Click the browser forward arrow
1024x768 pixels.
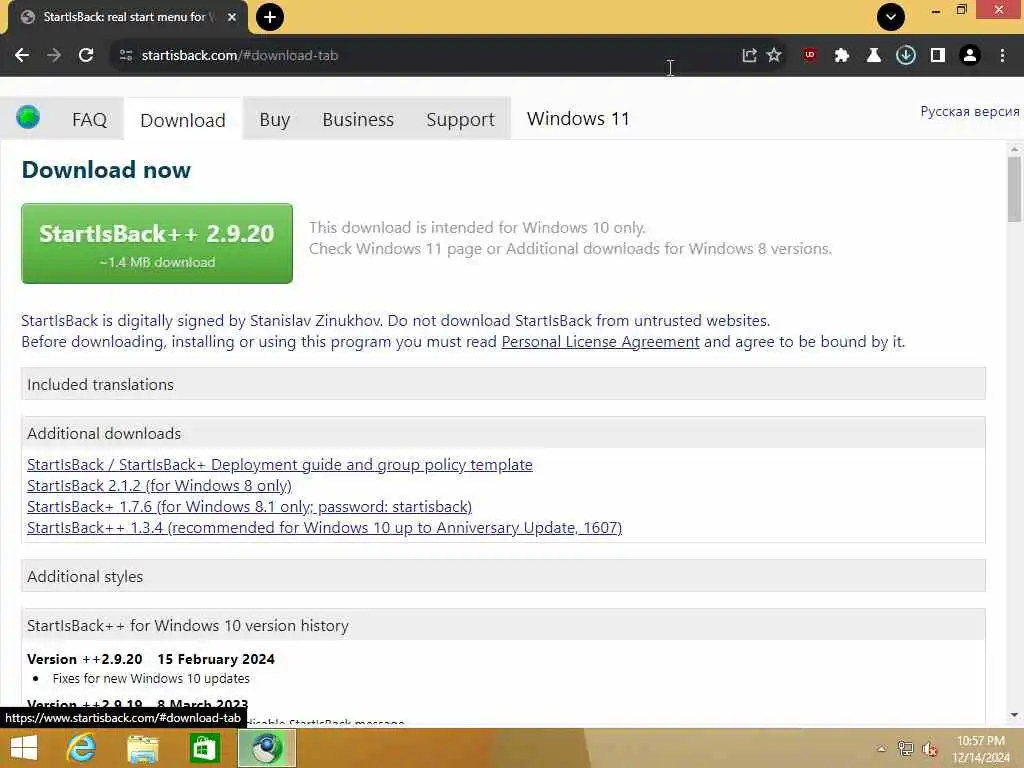54,56
